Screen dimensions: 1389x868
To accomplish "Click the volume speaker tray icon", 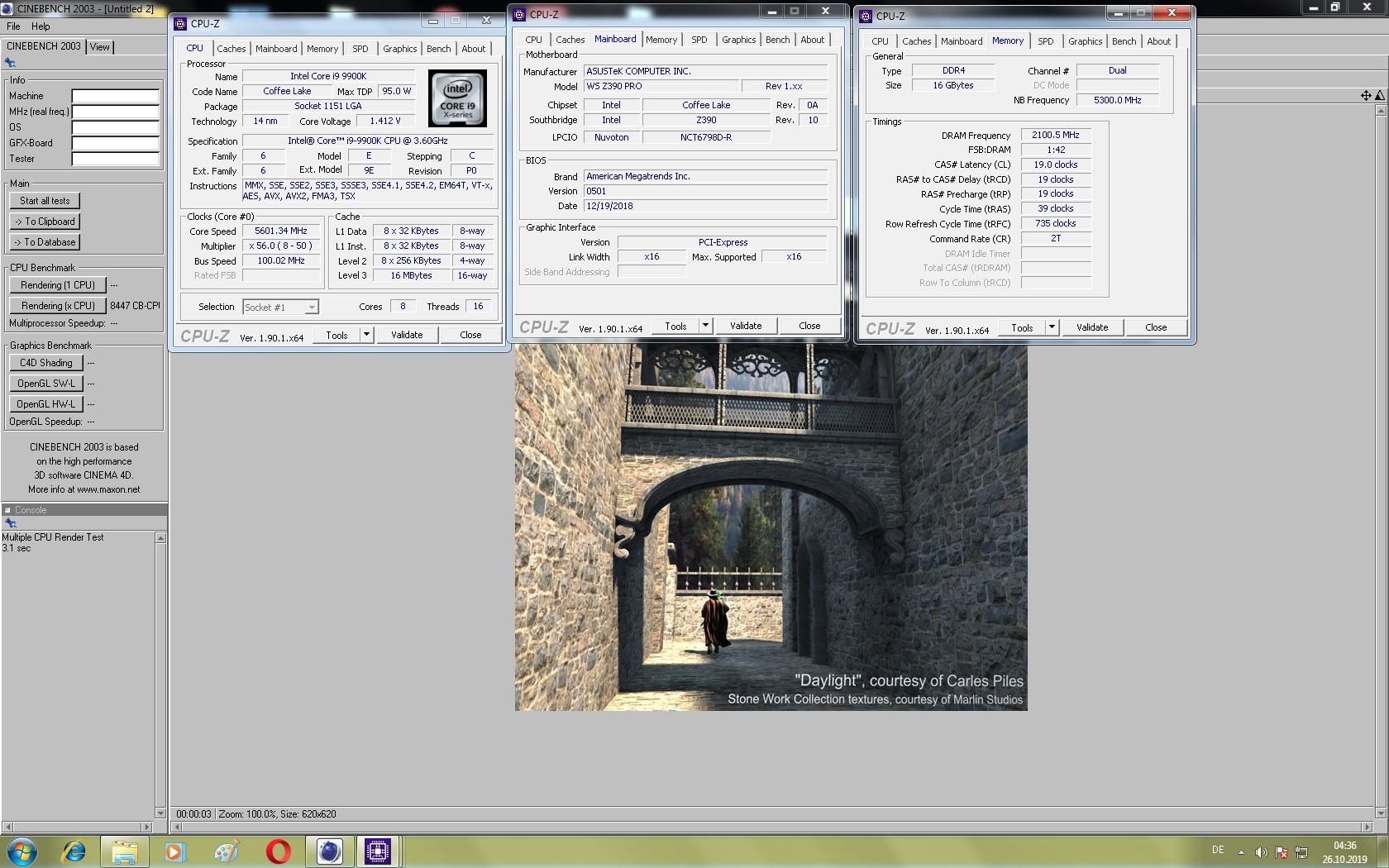I will [x=1261, y=852].
